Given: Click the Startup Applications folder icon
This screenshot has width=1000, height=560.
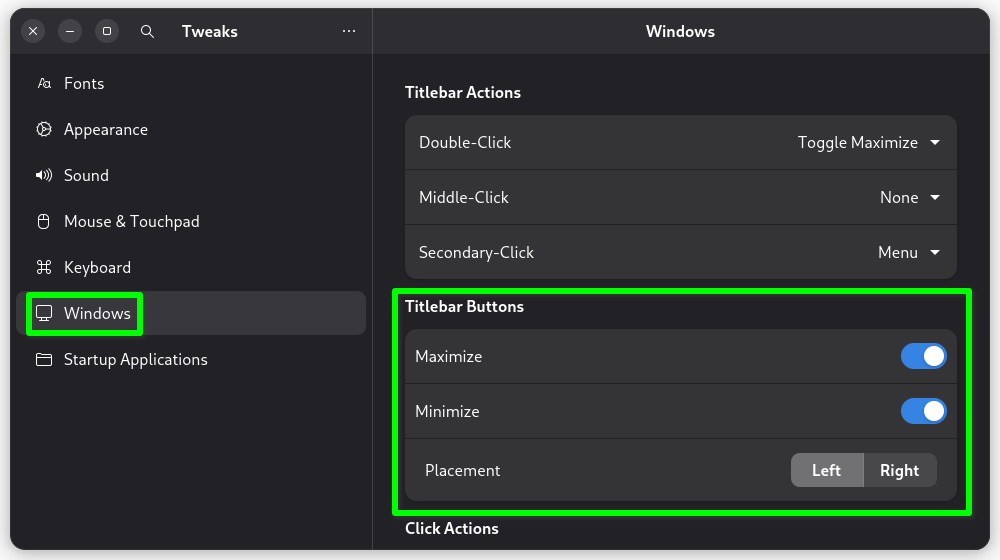Looking at the screenshot, I should (x=44, y=360).
